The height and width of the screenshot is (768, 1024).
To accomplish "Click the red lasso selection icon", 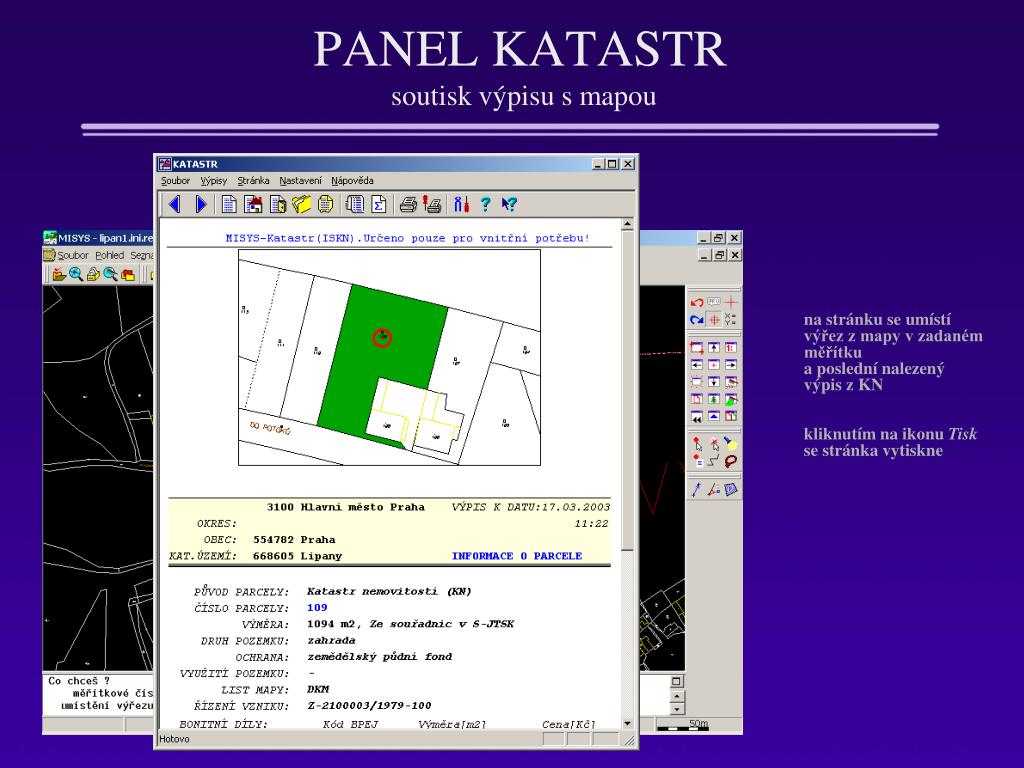I will (x=731, y=461).
